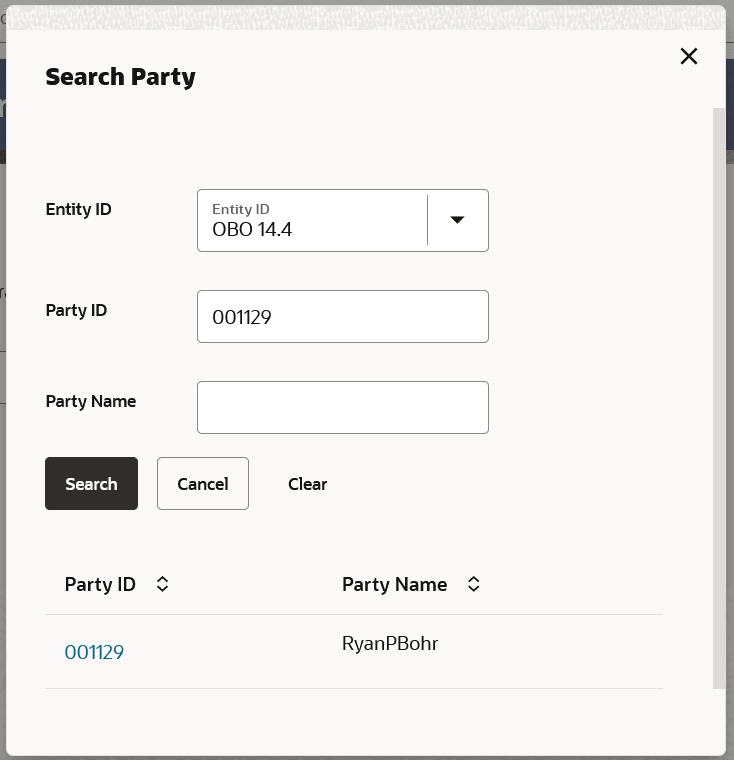Image resolution: width=734 pixels, height=760 pixels.
Task: Click the Party ID form label
Action: (x=76, y=310)
